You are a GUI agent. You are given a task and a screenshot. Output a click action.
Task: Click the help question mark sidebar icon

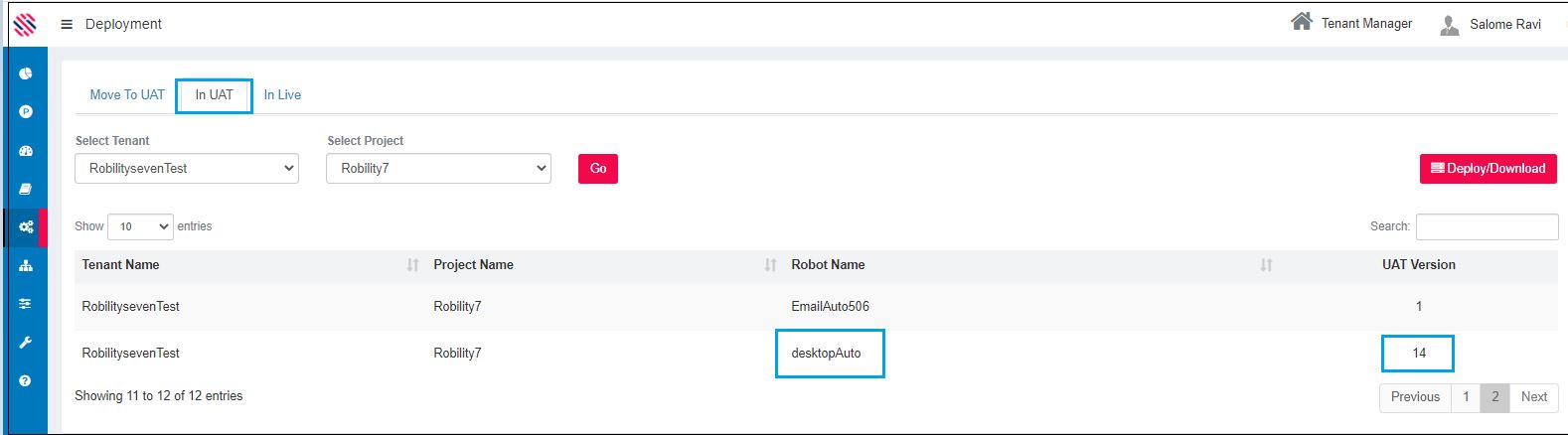(x=26, y=381)
